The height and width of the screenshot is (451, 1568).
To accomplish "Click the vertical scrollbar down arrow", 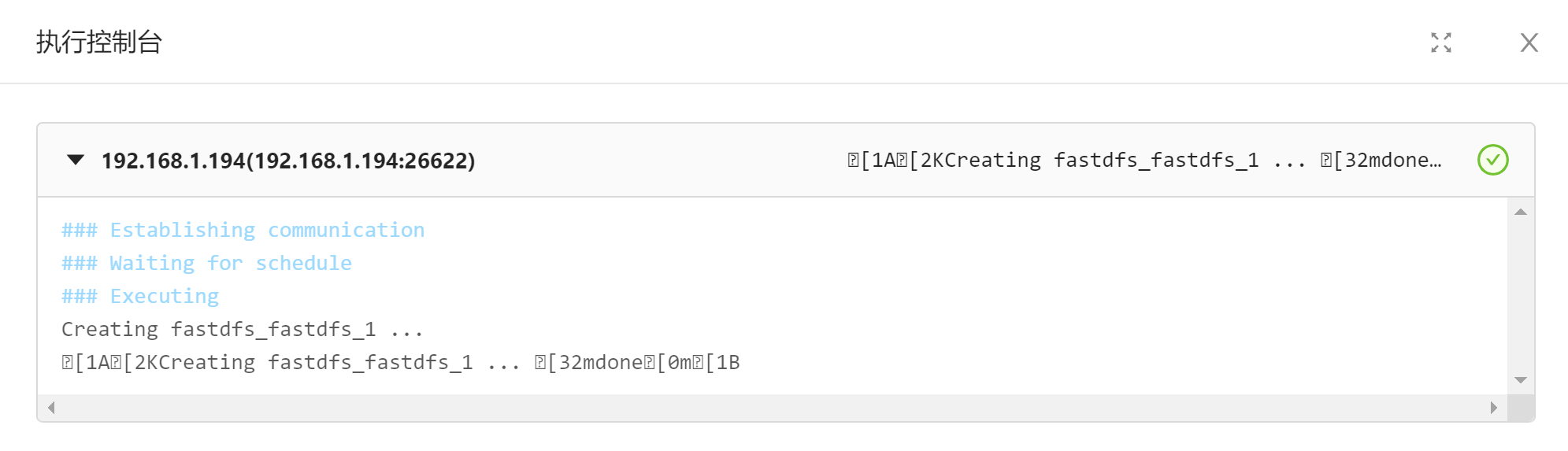I will pos(1521,380).
